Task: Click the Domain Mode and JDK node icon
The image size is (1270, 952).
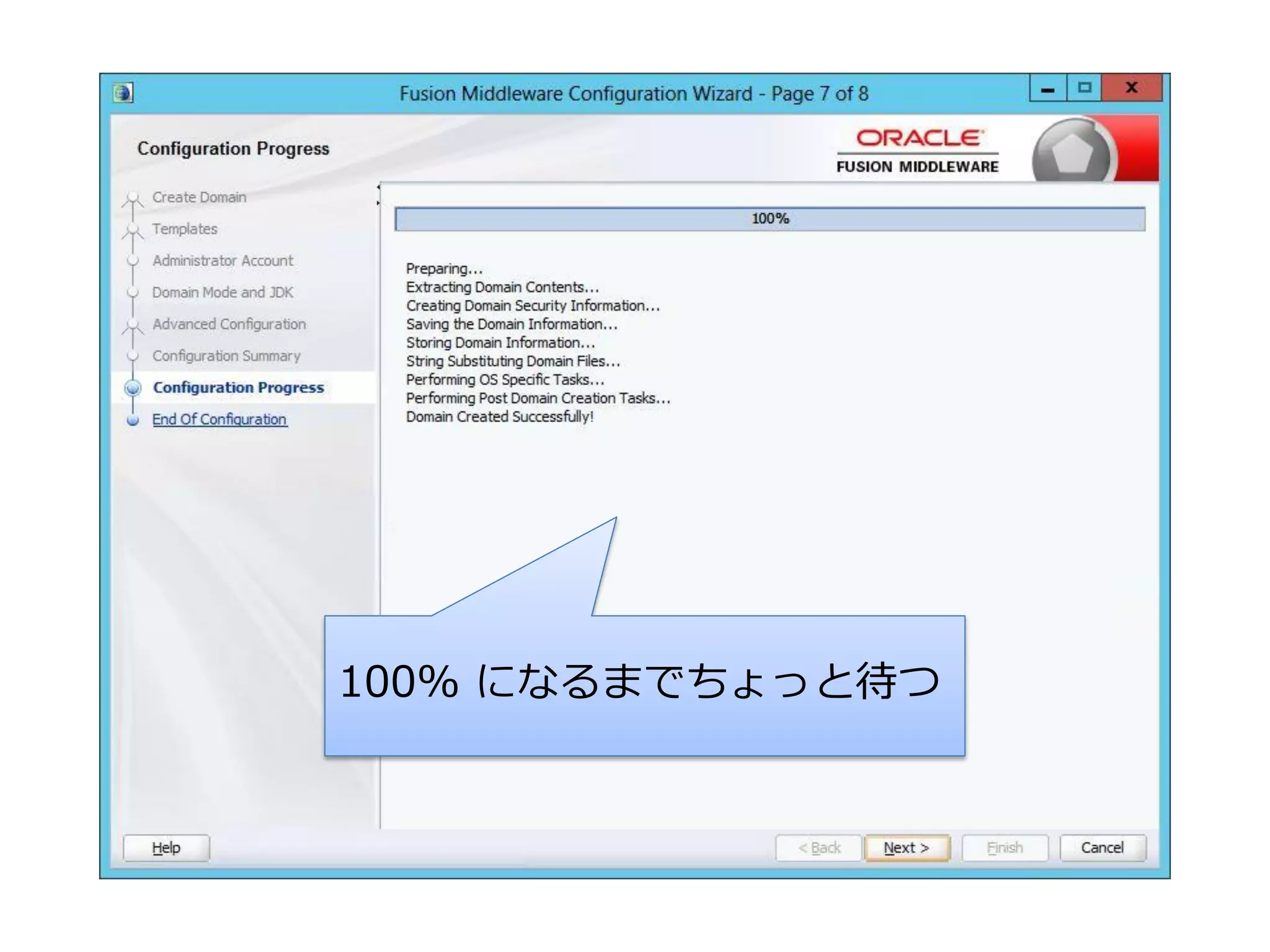Action: click(x=133, y=293)
